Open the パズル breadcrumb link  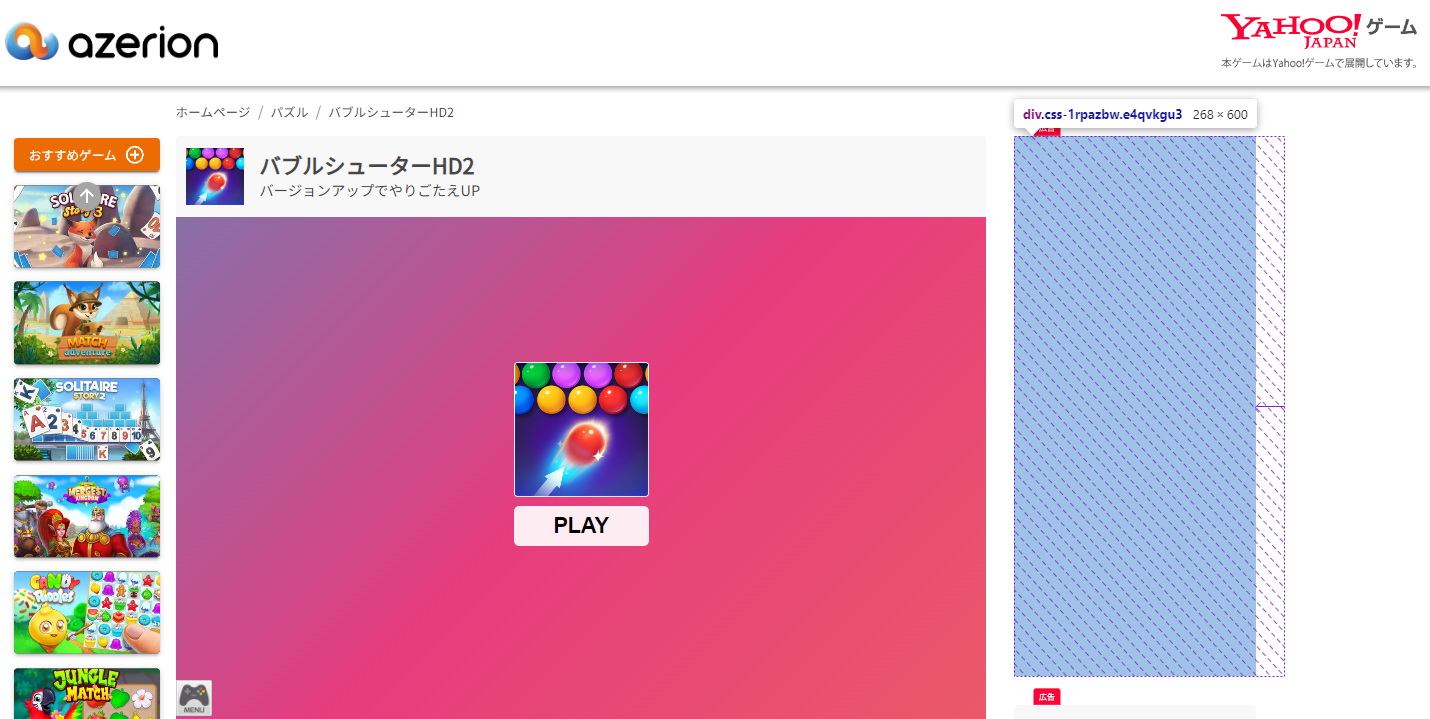[290, 112]
